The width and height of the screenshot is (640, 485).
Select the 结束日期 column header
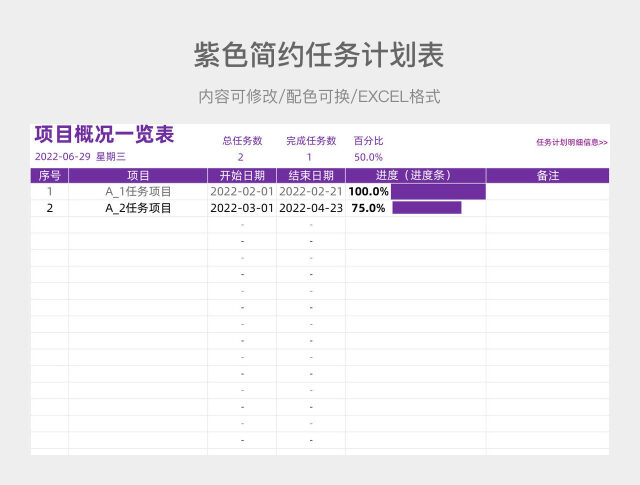311,175
